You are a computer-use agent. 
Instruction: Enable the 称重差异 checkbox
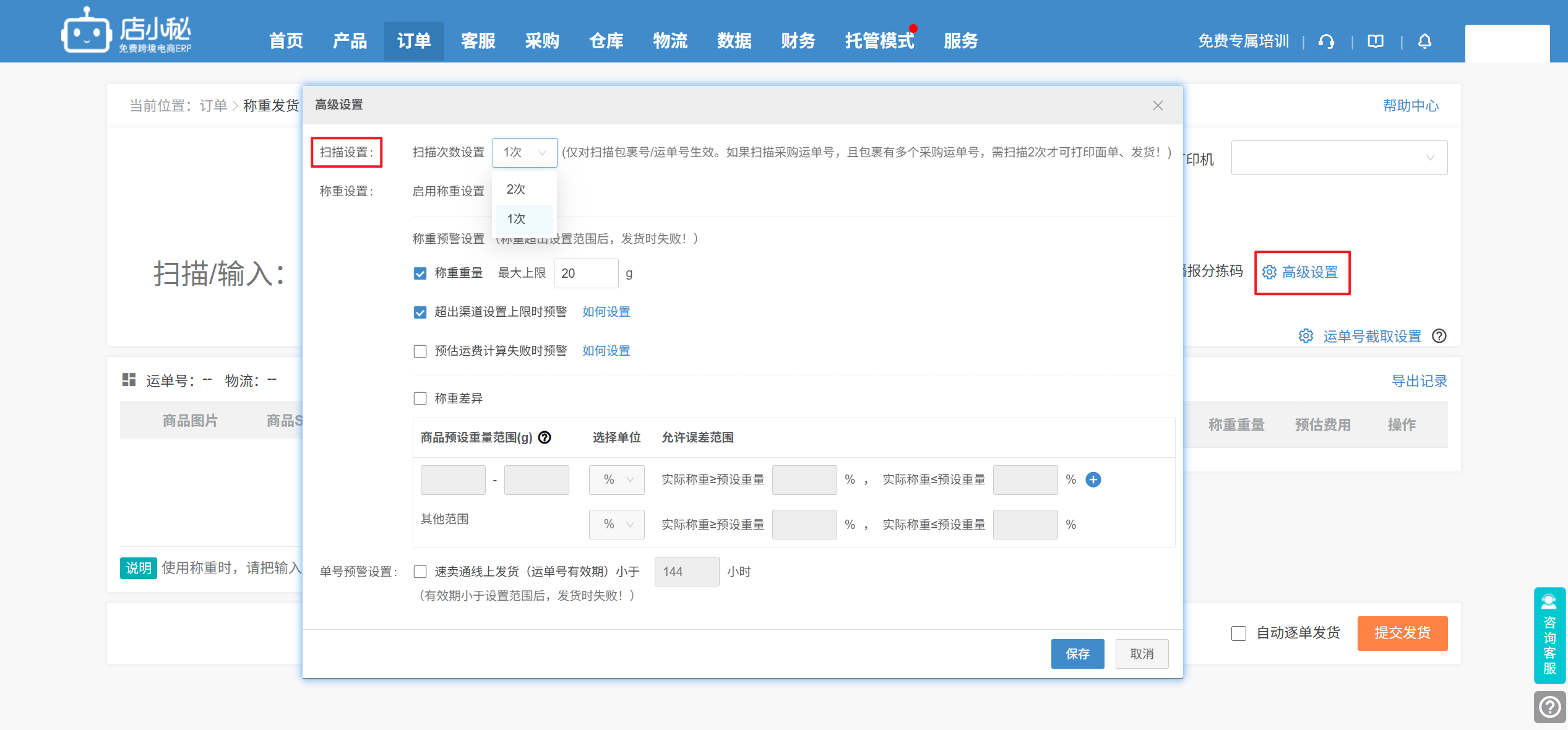point(420,398)
